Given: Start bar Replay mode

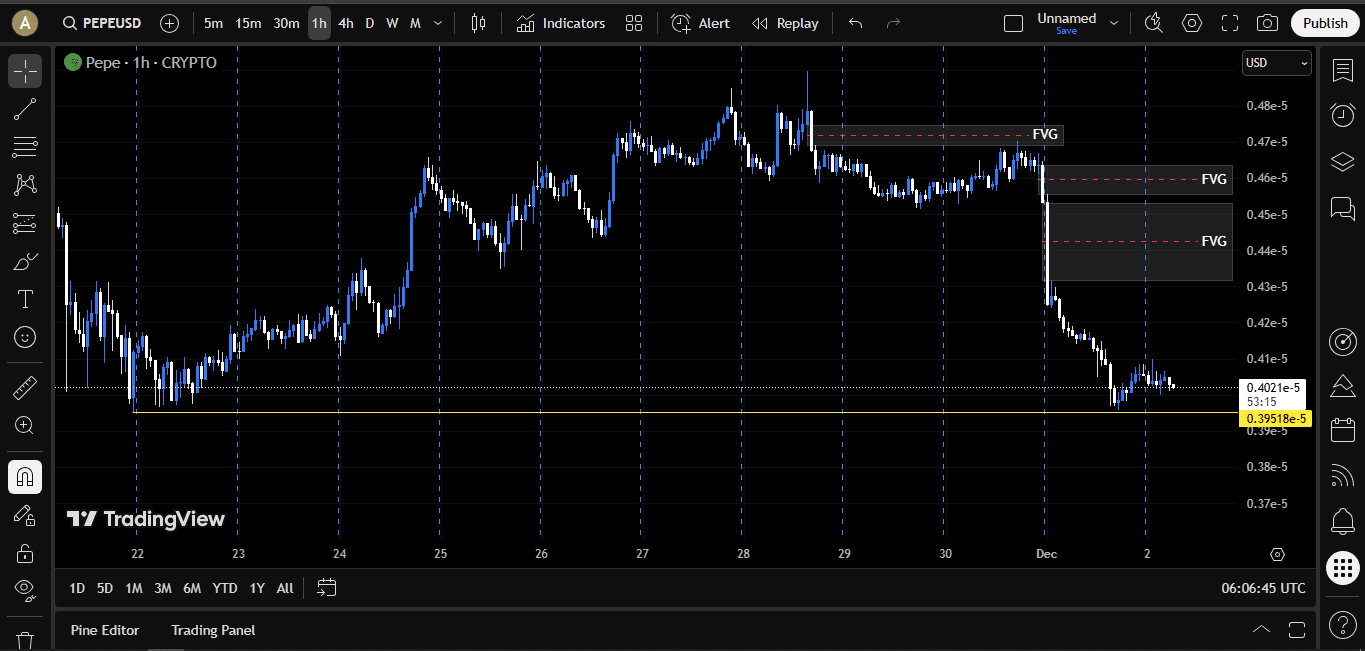Looking at the screenshot, I should (785, 23).
